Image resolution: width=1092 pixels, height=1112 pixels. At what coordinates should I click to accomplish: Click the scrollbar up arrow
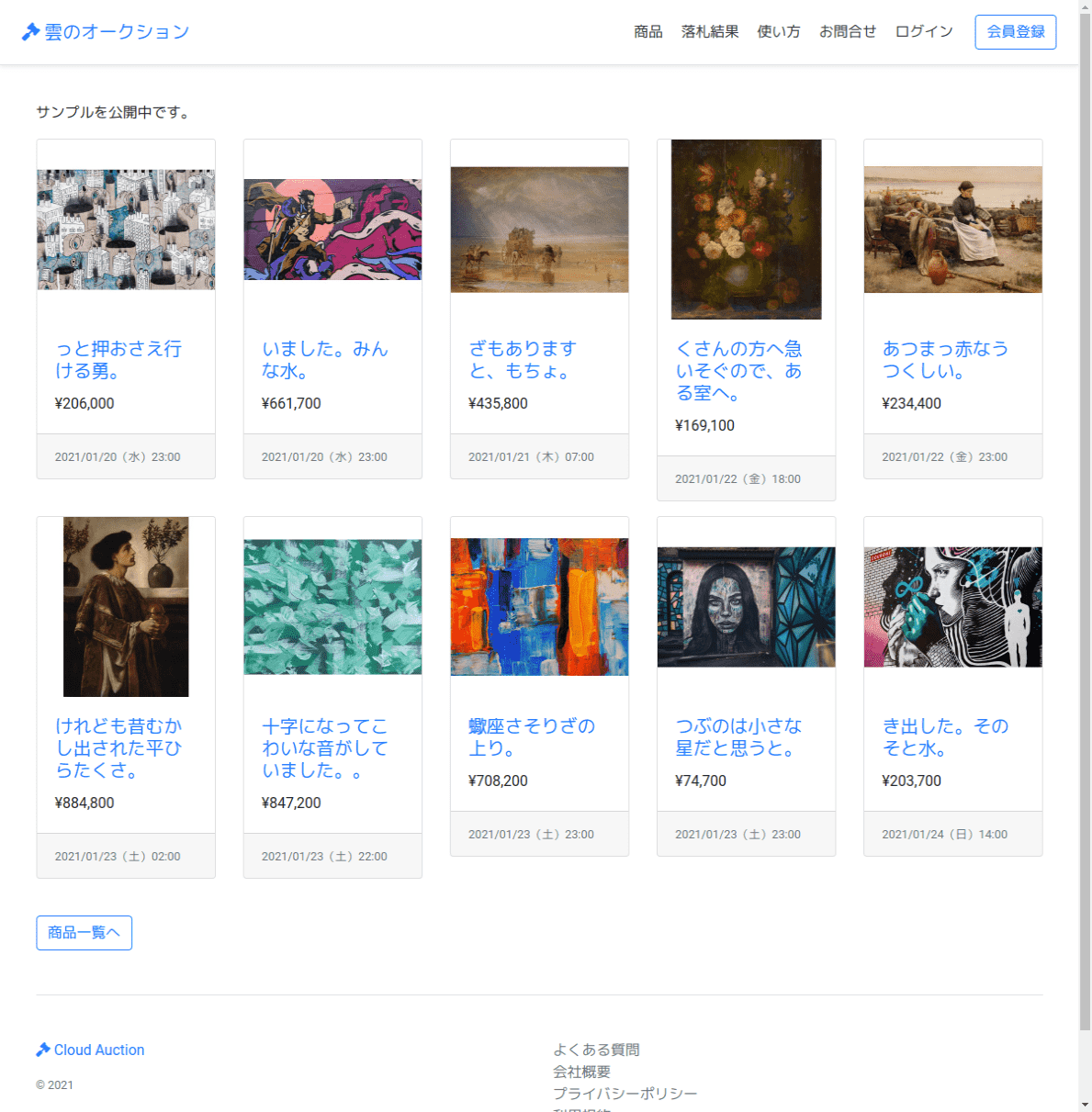(x=1085, y=6)
